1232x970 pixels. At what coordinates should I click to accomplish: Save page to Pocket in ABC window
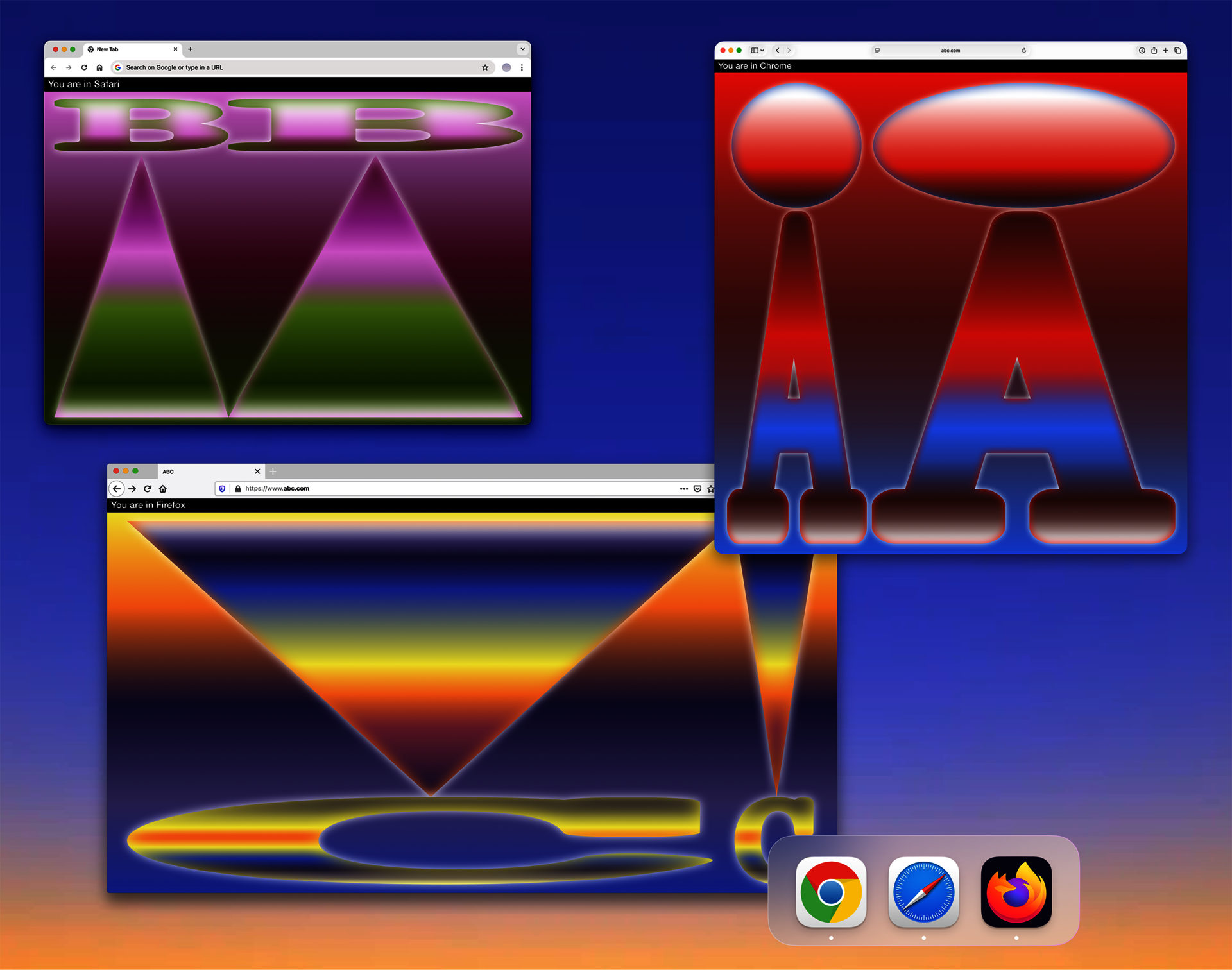pos(697,489)
